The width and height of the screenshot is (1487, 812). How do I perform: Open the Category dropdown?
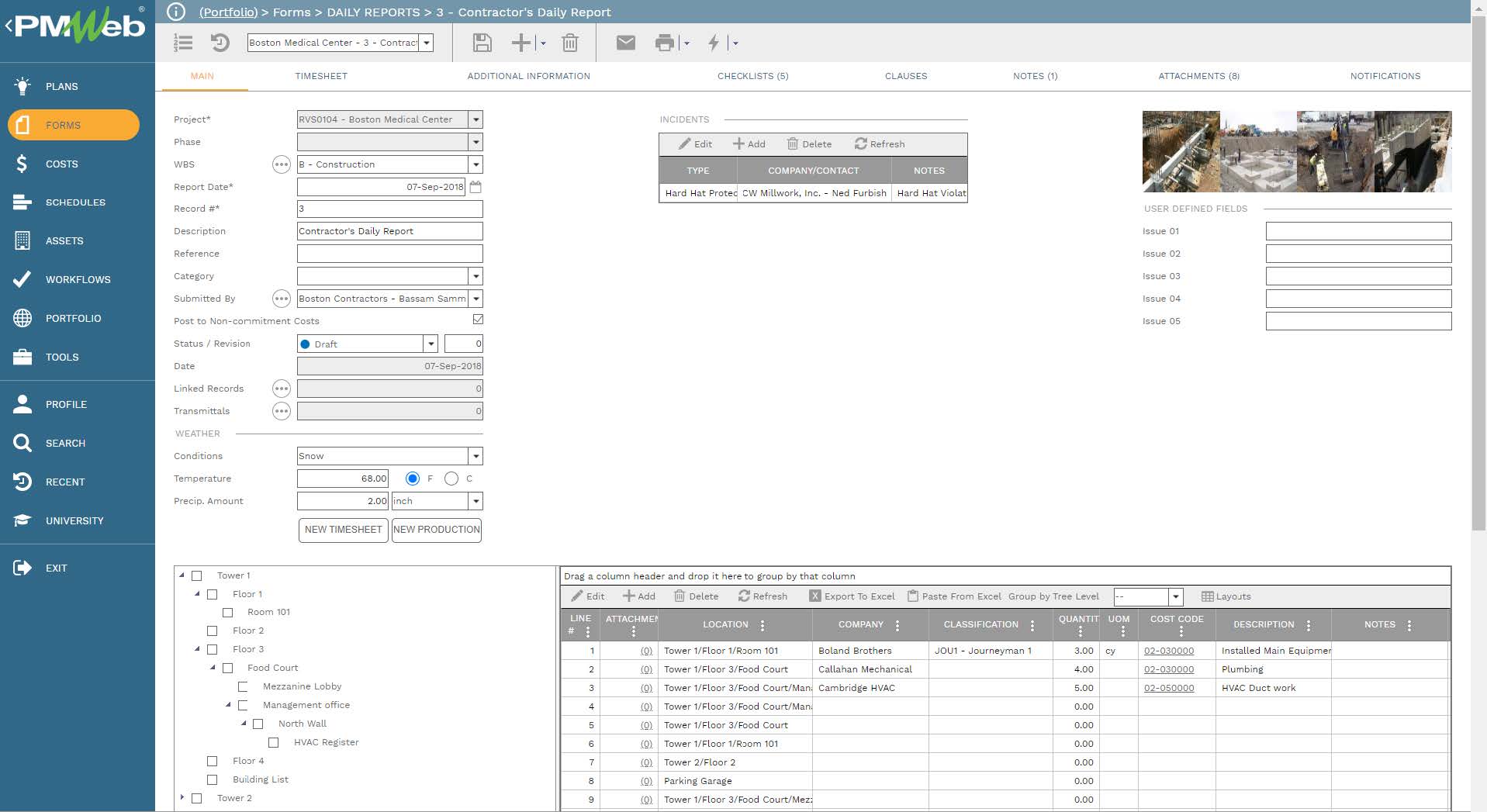pyautogui.click(x=476, y=276)
